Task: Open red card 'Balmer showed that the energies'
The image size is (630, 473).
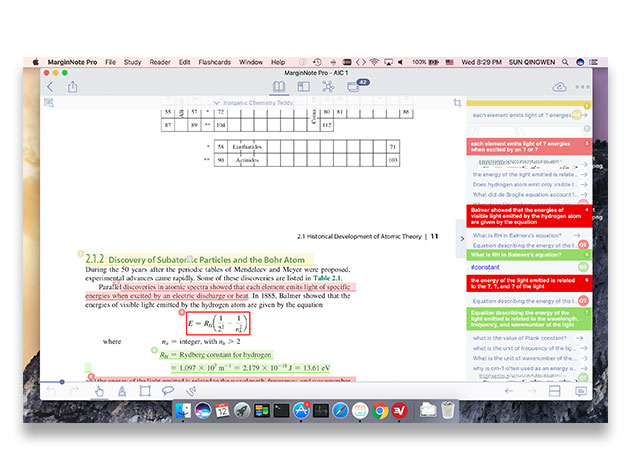Action: click(x=529, y=216)
